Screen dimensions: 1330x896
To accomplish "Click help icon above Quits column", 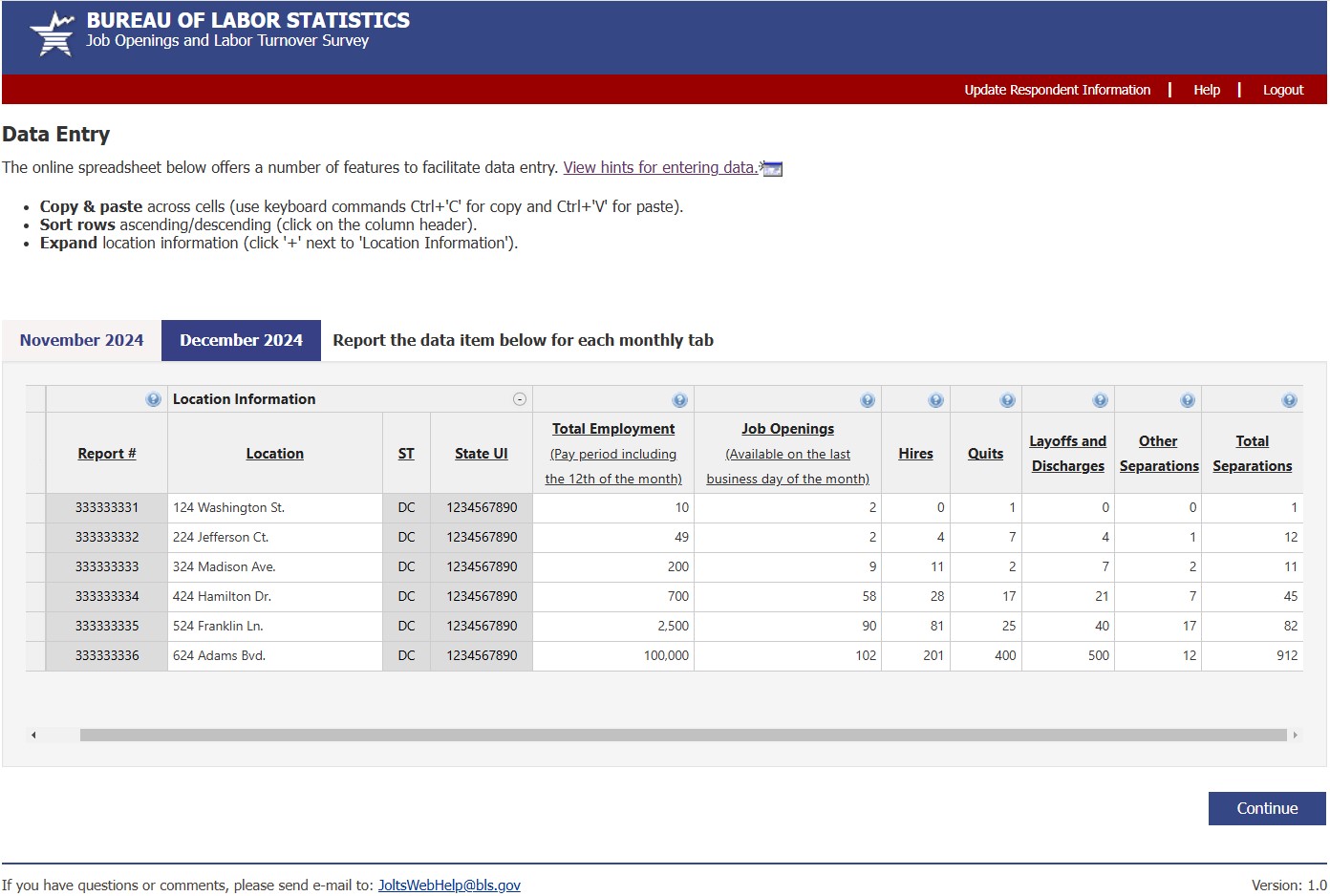I will pos(1007,400).
